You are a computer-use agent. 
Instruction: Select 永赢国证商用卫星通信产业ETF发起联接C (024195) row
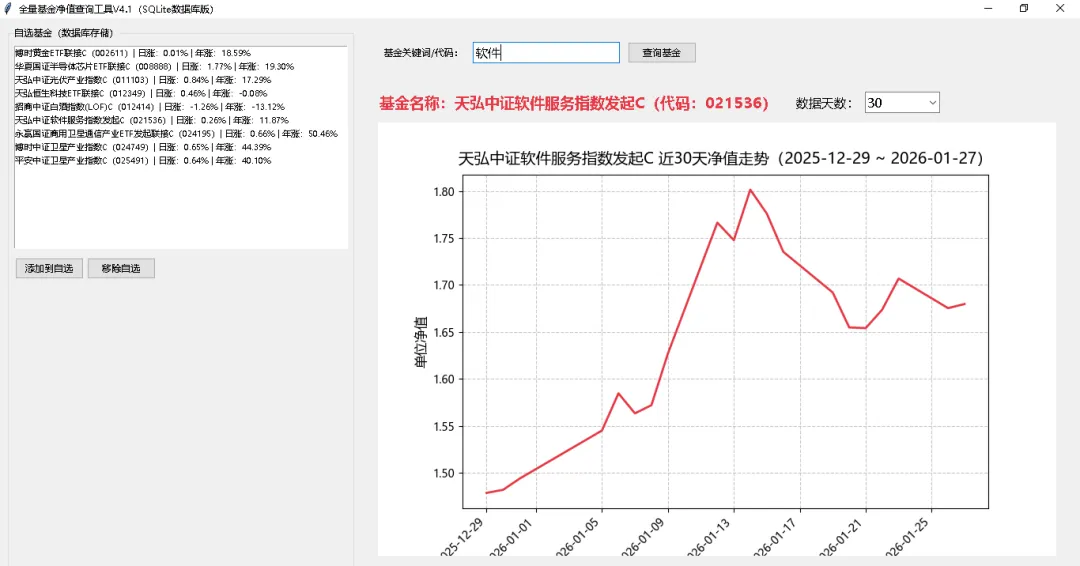click(180, 134)
